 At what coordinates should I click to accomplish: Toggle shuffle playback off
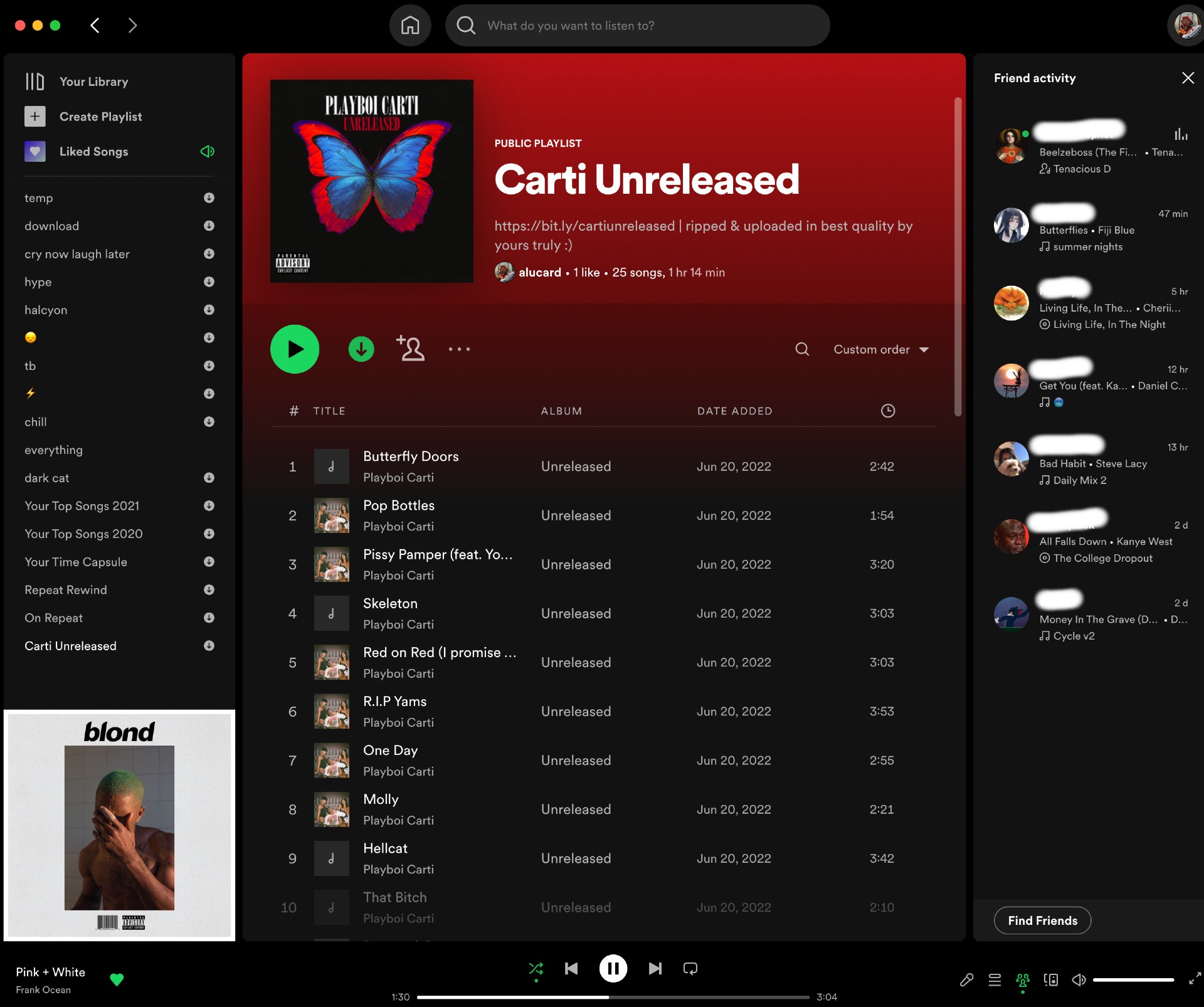(x=536, y=969)
